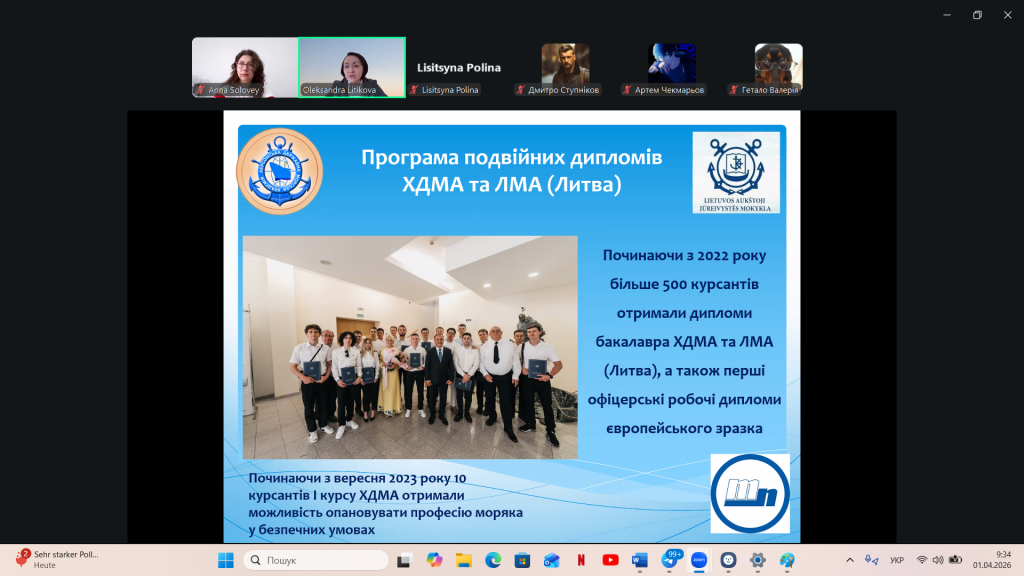The image size is (1024, 576).
Task: Select Oleksandra Litikova's video tile
Action: [352, 67]
